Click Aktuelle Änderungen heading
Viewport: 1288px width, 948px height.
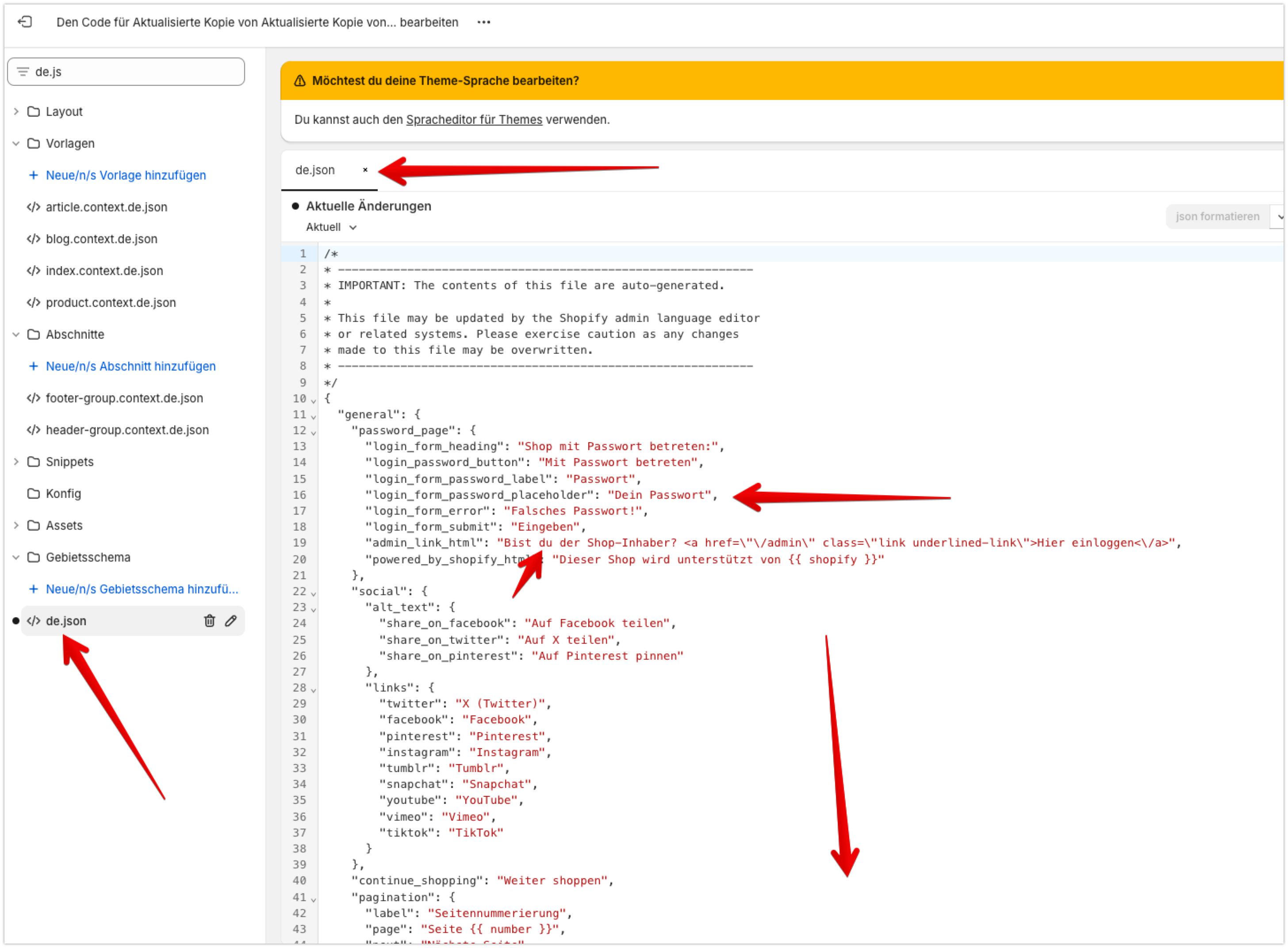click(368, 206)
